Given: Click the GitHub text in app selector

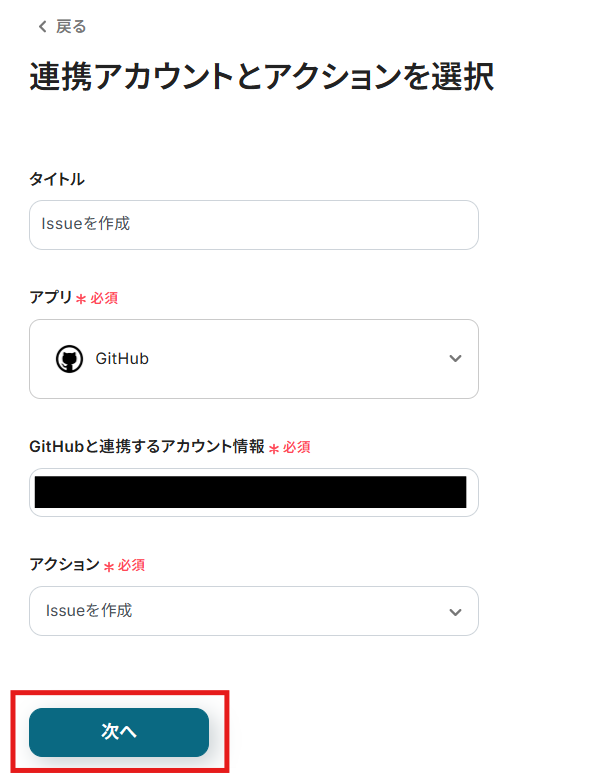Looking at the screenshot, I should 122,359.
